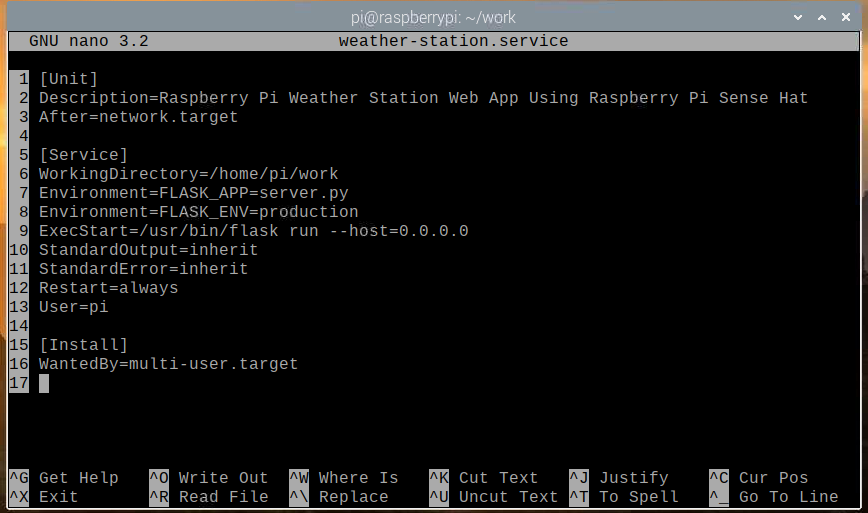Click the WantedBy=multi-user.target line
Screen dimensions: 868x513
pos(168,364)
